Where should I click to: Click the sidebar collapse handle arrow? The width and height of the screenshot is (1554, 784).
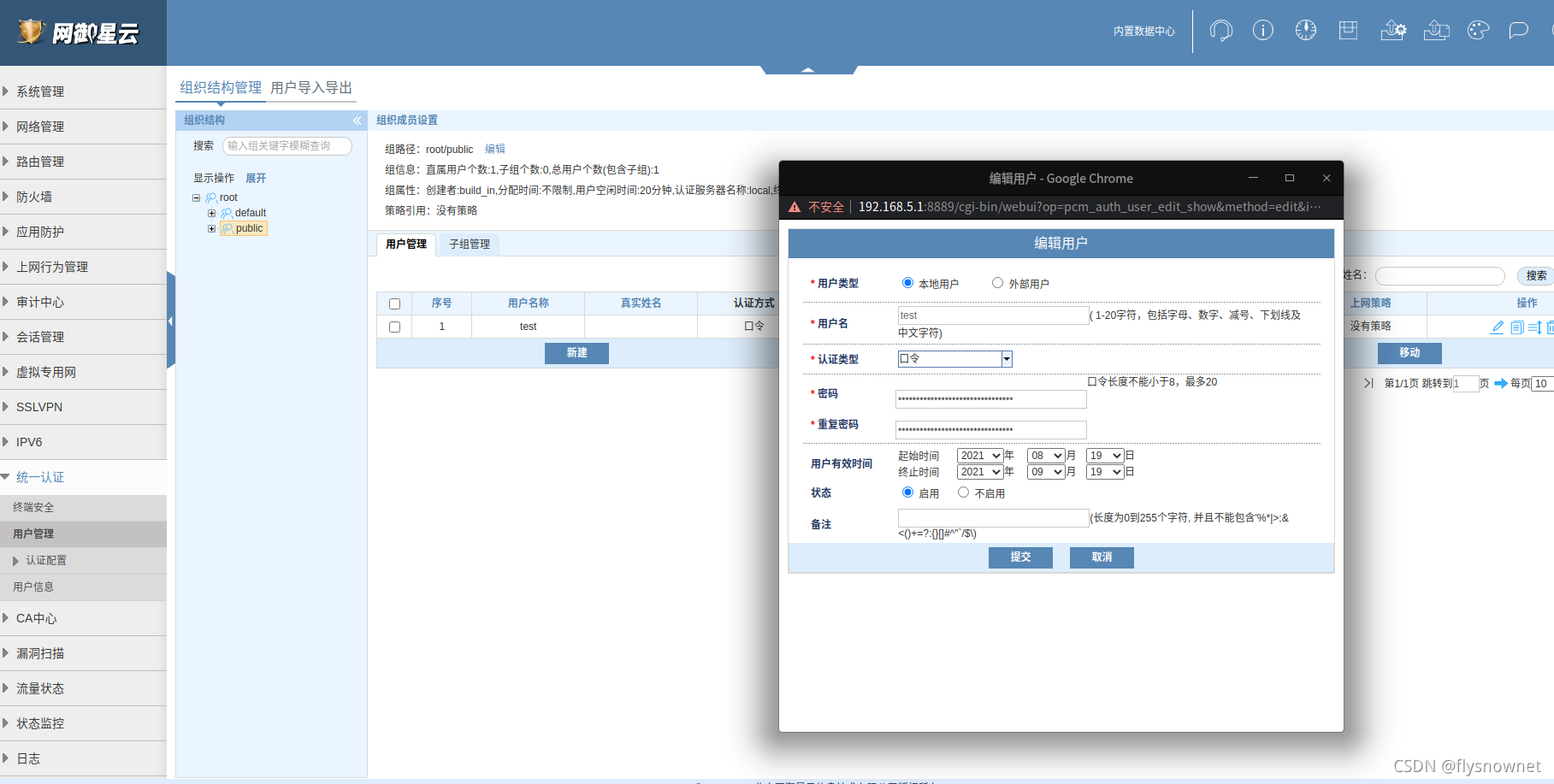click(x=171, y=321)
